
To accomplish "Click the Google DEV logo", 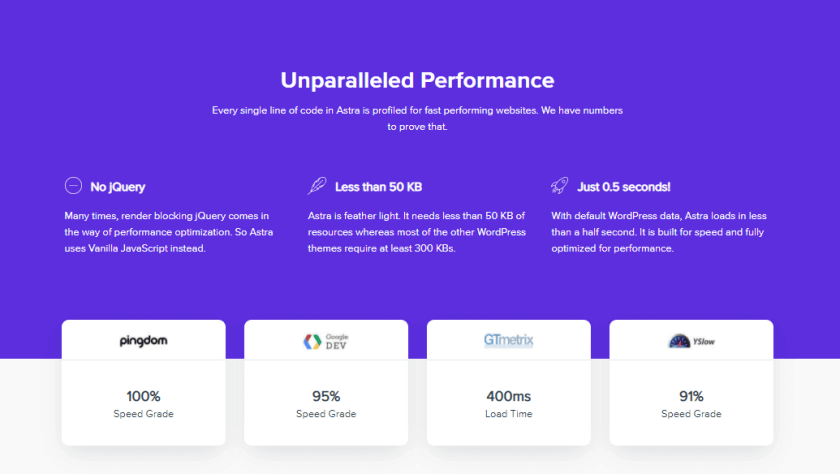I will [x=326, y=341].
